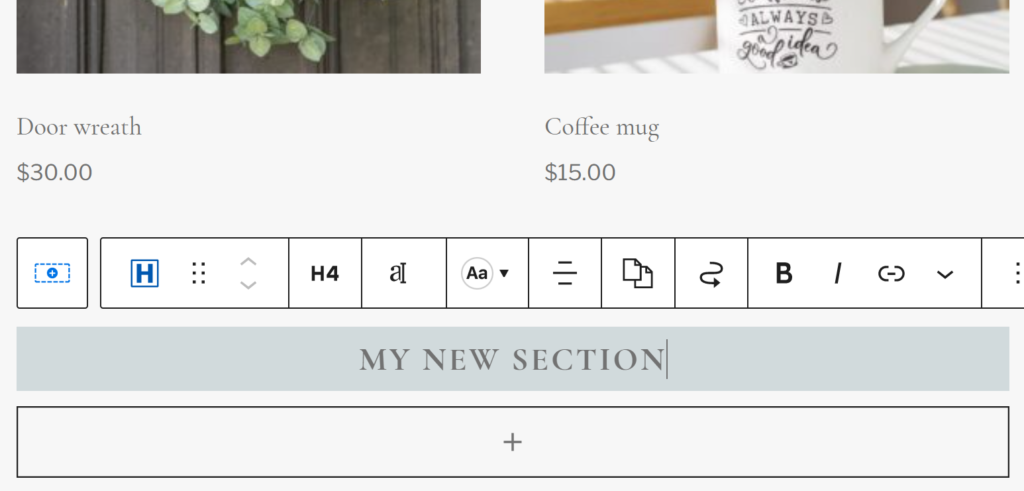Image resolution: width=1024 pixels, height=491 pixels.
Task: Add a block with the plus button
Action: click(513, 442)
